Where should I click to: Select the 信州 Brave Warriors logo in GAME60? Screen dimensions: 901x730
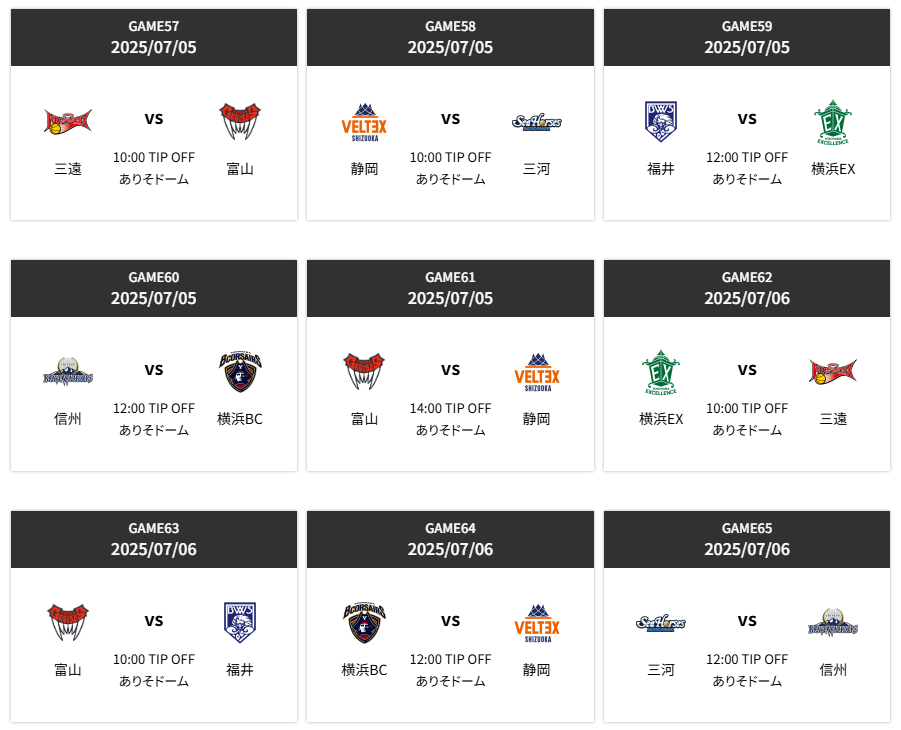point(68,372)
